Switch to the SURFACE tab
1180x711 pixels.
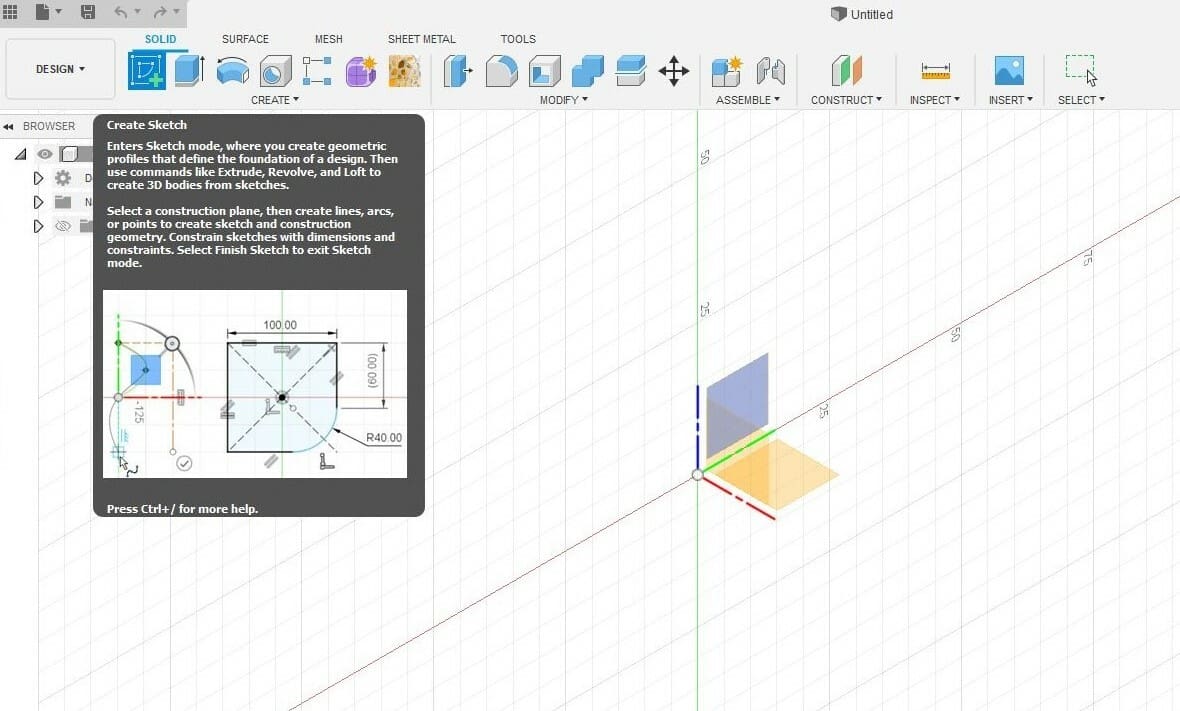[x=245, y=39]
